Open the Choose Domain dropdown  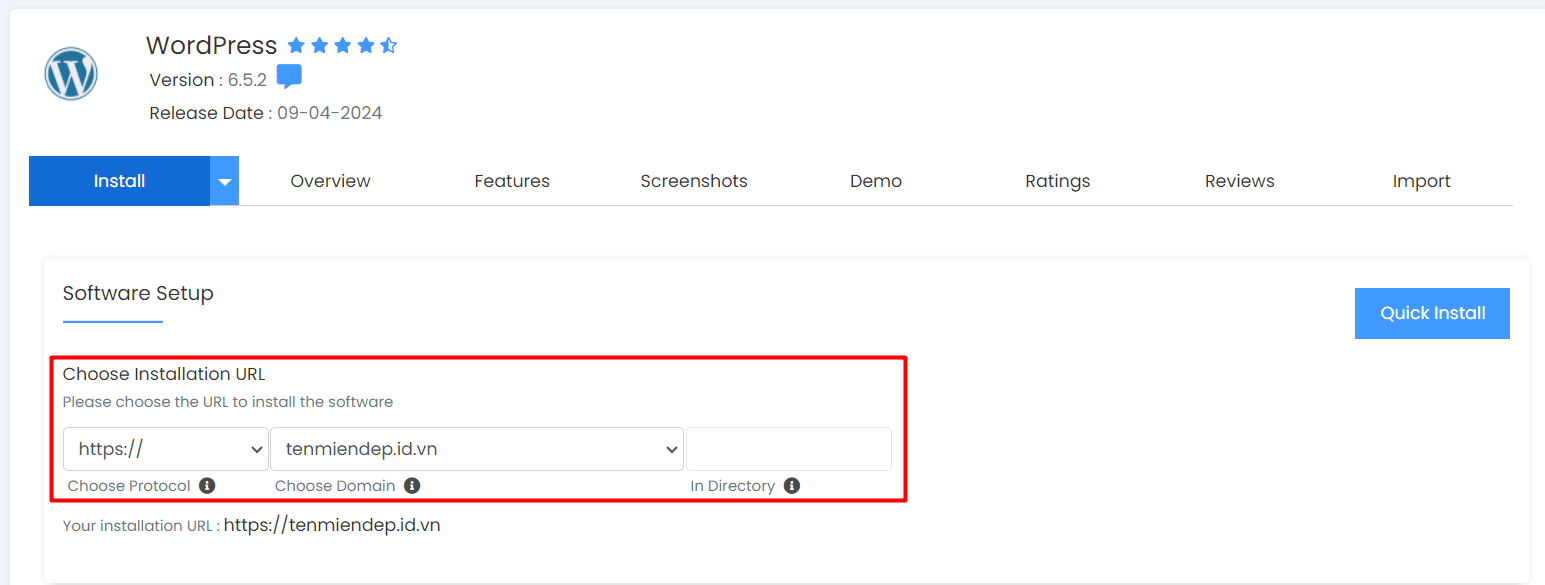coord(477,449)
